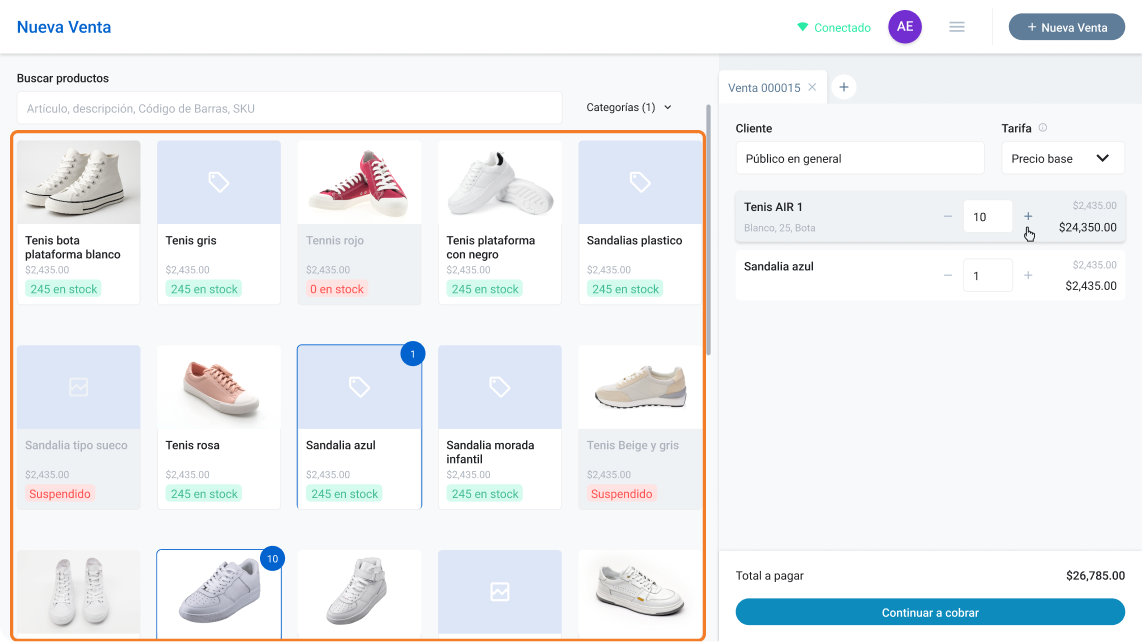This screenshot has width=1142, height=642.
Task: Click the Nueva Venta page title
Action: tap(64, 27)
